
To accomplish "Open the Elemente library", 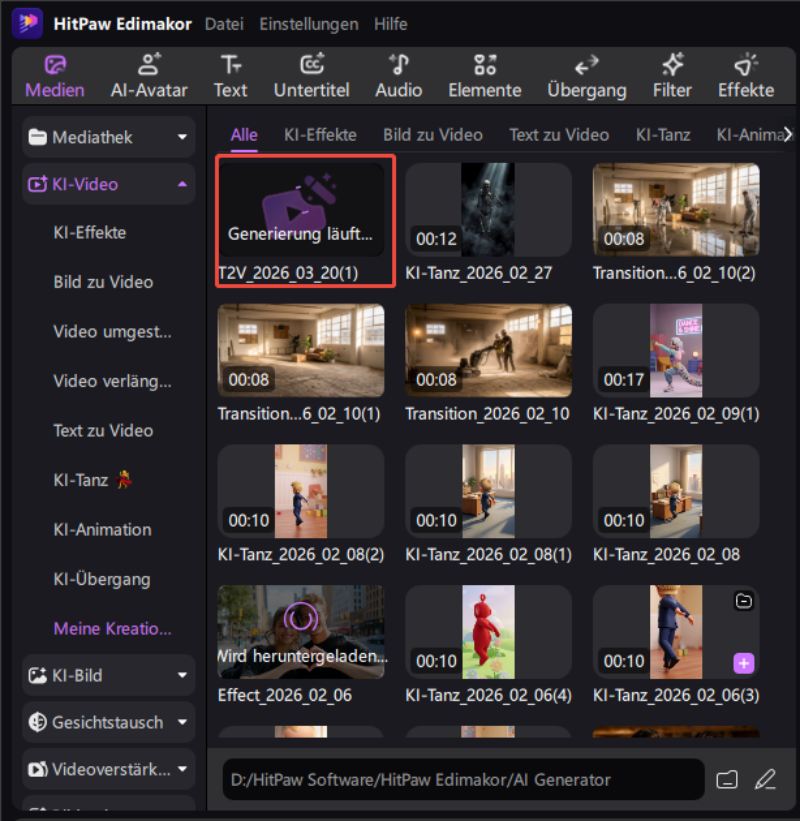I will tap(484, 76).
